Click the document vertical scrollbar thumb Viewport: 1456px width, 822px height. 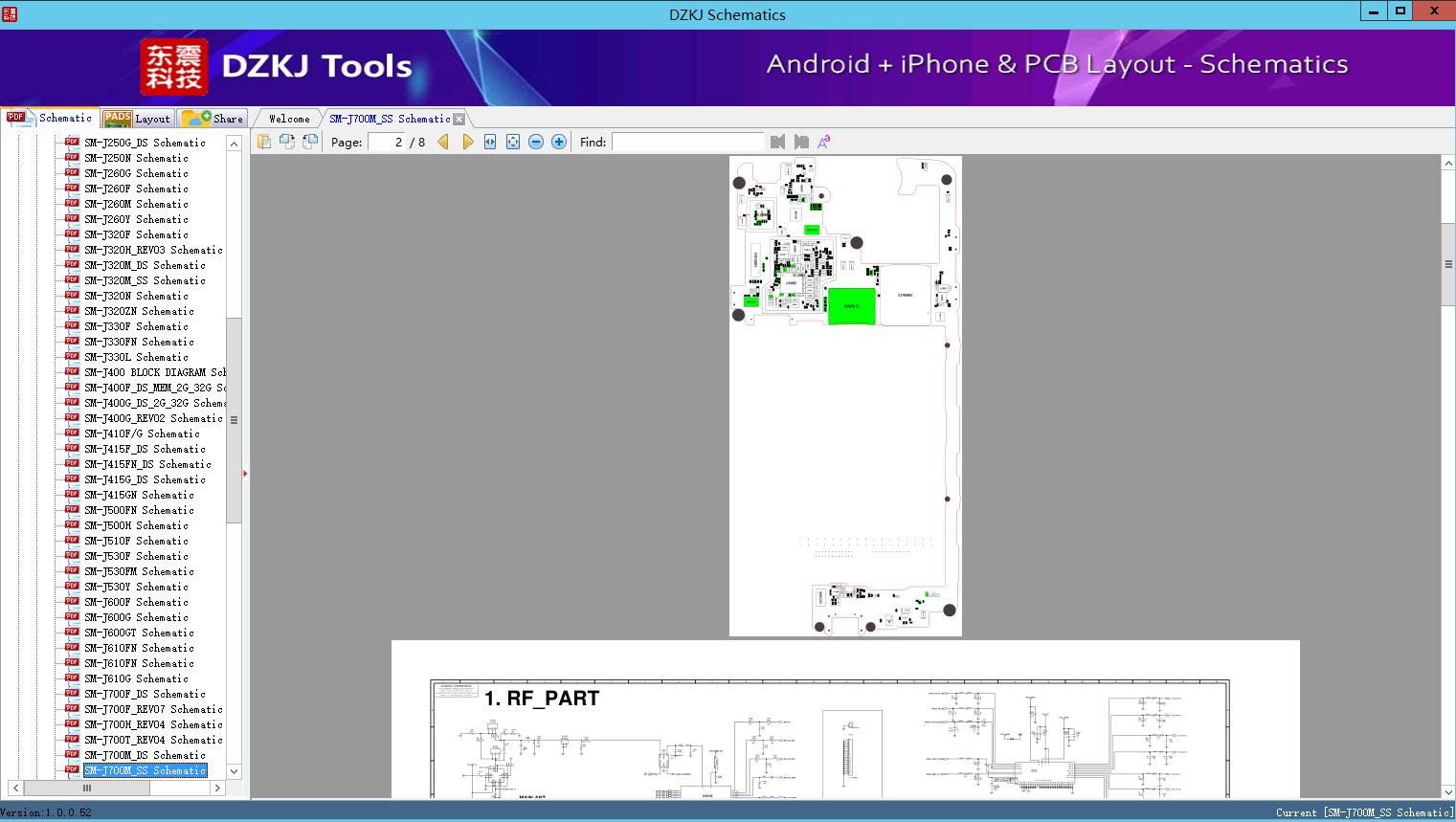[x=1448, y=264]
